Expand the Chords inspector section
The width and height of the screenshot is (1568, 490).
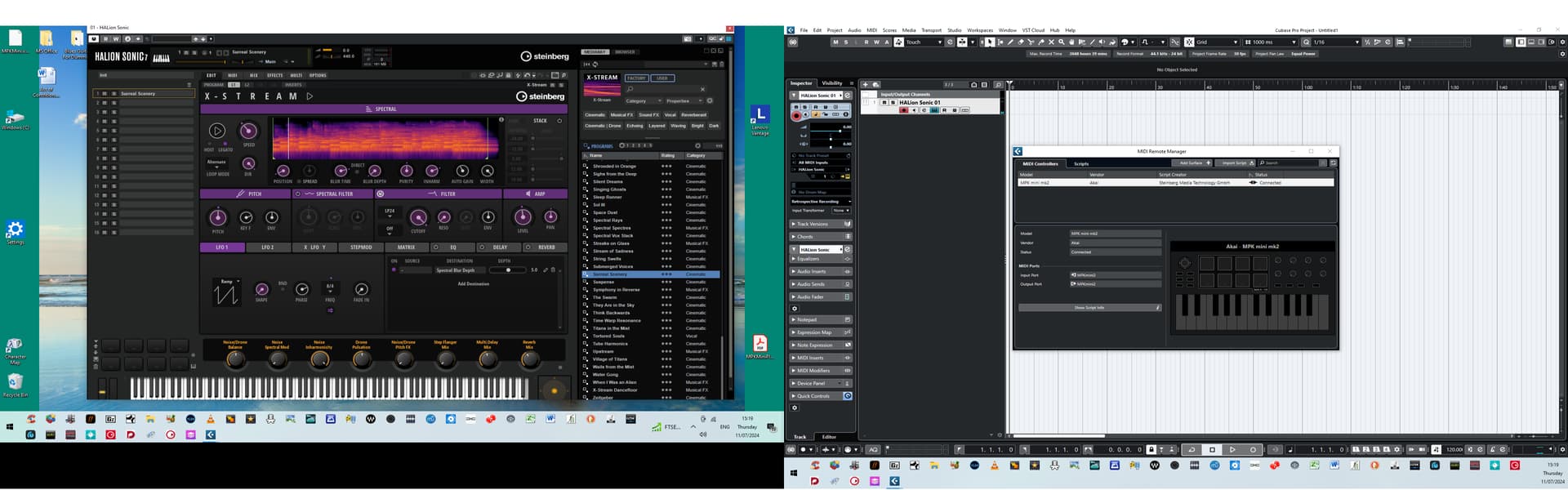click(x=821, y=237)
